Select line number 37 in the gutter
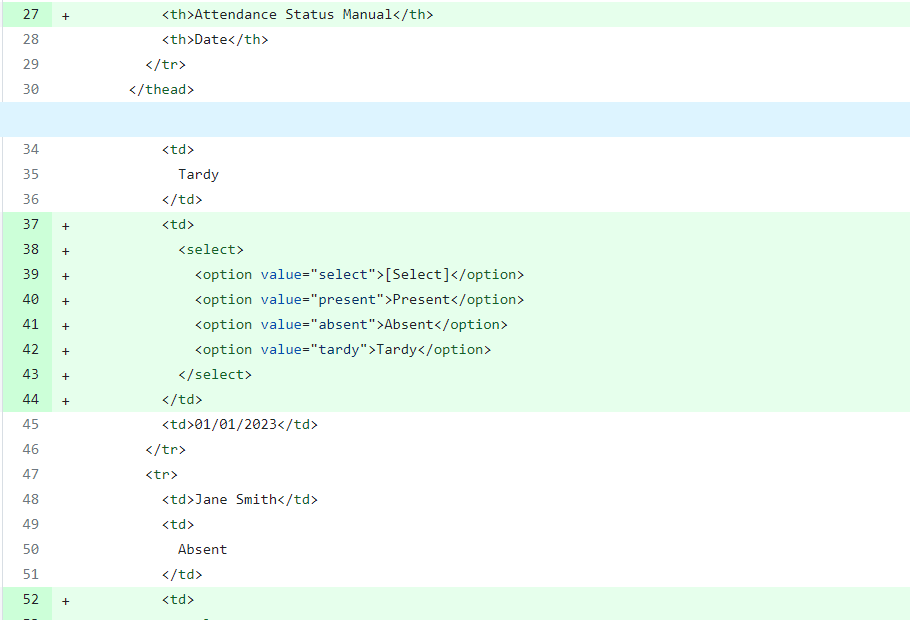Image resolution: width=910 pixels, height=620 pixels. click(31, 225)
